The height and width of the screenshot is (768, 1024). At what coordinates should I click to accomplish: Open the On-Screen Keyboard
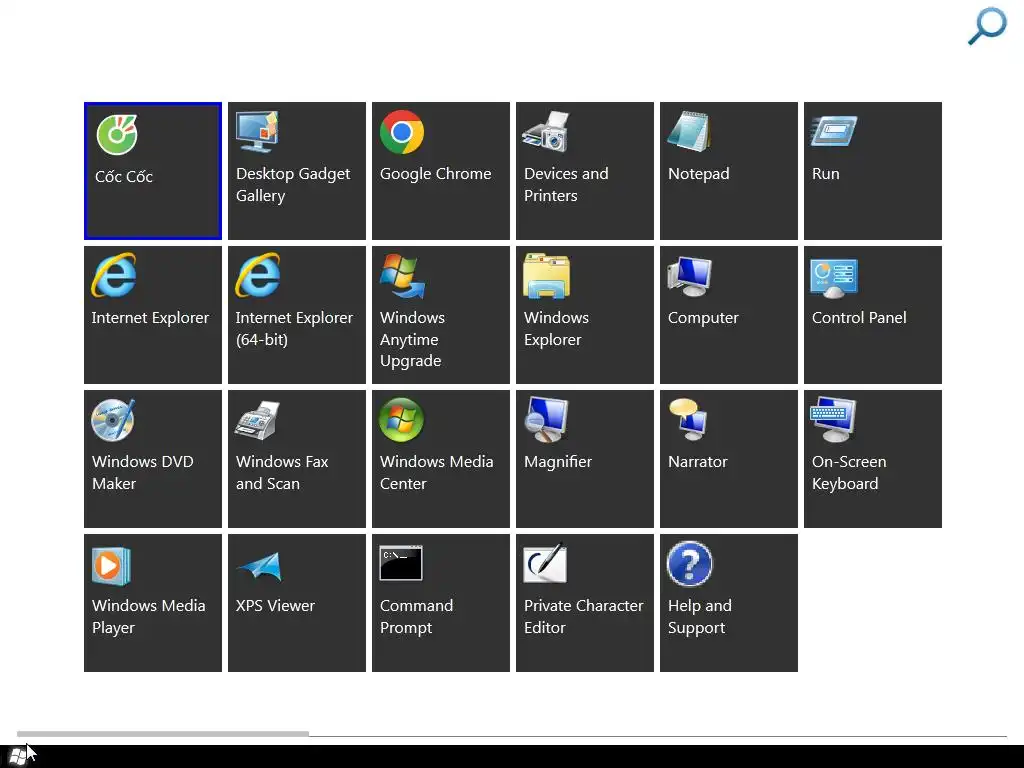tap(873, 459)
